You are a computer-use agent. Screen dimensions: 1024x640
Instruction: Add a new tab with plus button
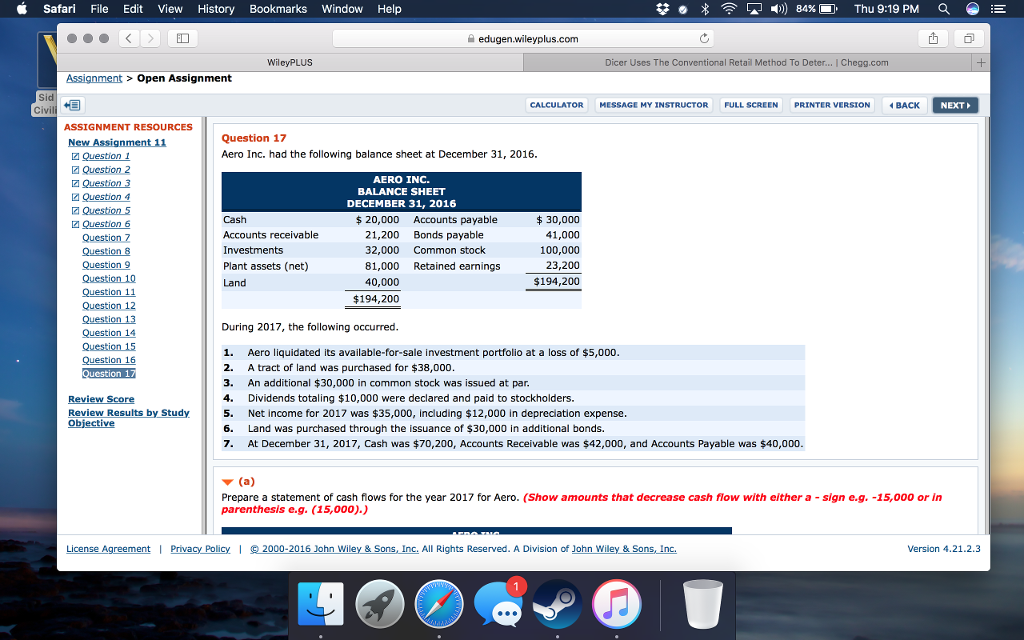click(980, 63)
